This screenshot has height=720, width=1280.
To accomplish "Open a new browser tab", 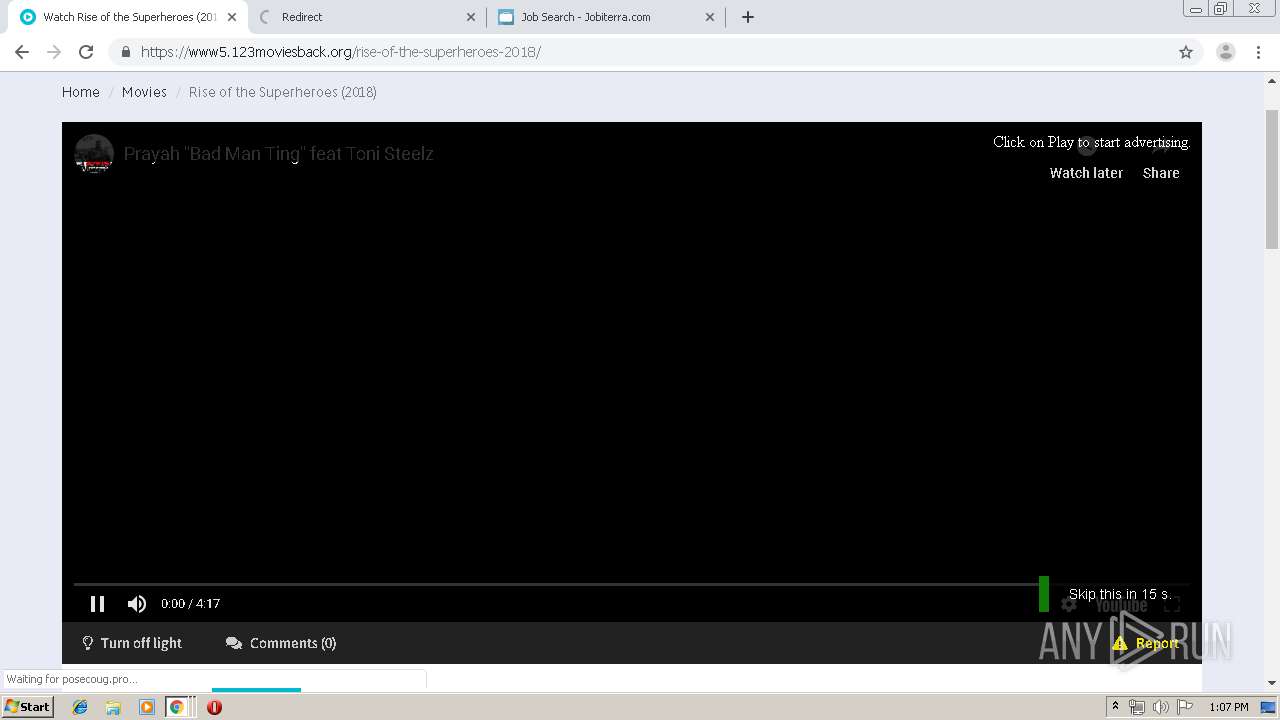I will point(748,17).
